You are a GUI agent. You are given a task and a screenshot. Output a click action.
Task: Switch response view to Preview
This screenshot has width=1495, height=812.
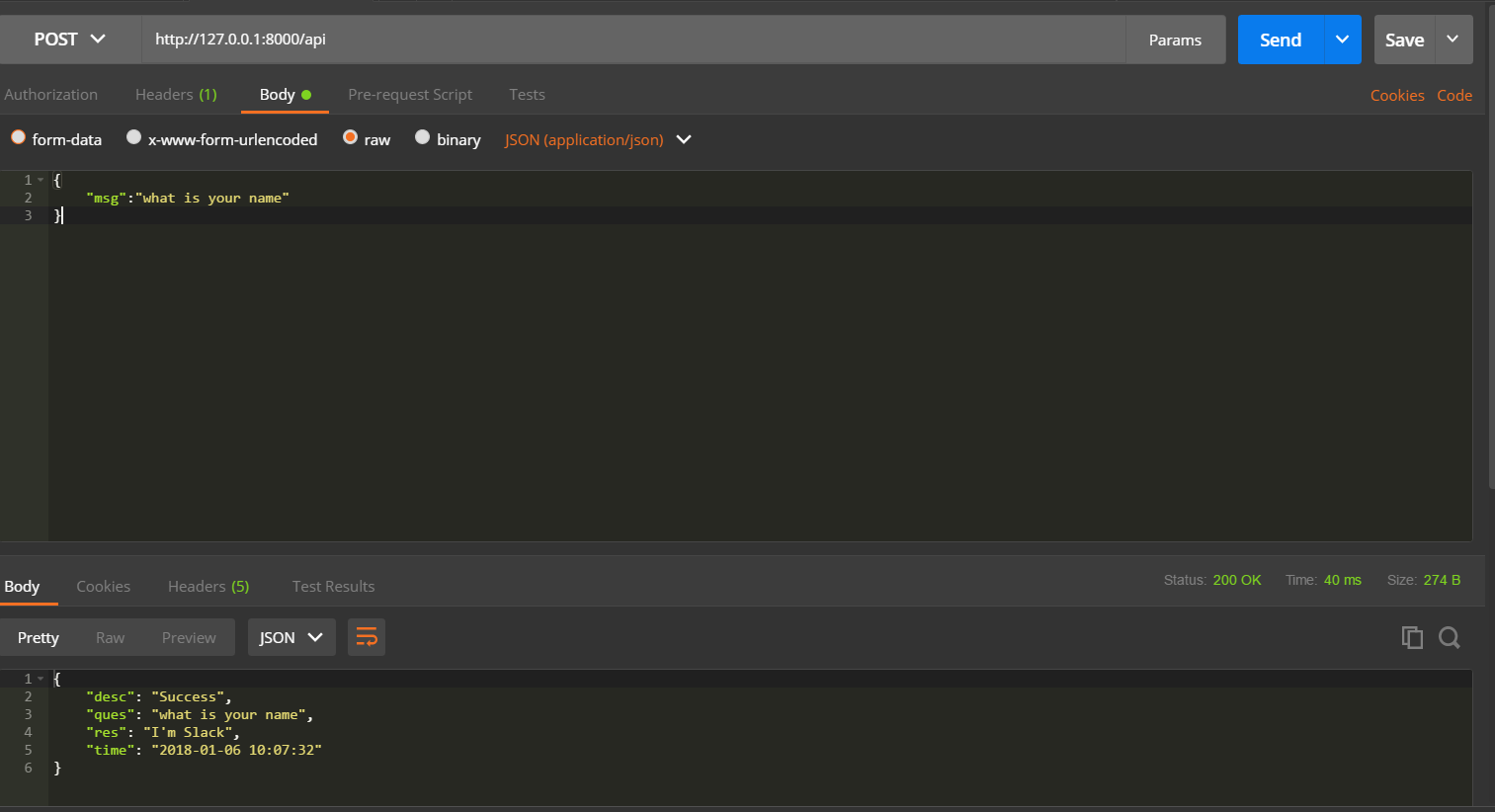[189, 637]
